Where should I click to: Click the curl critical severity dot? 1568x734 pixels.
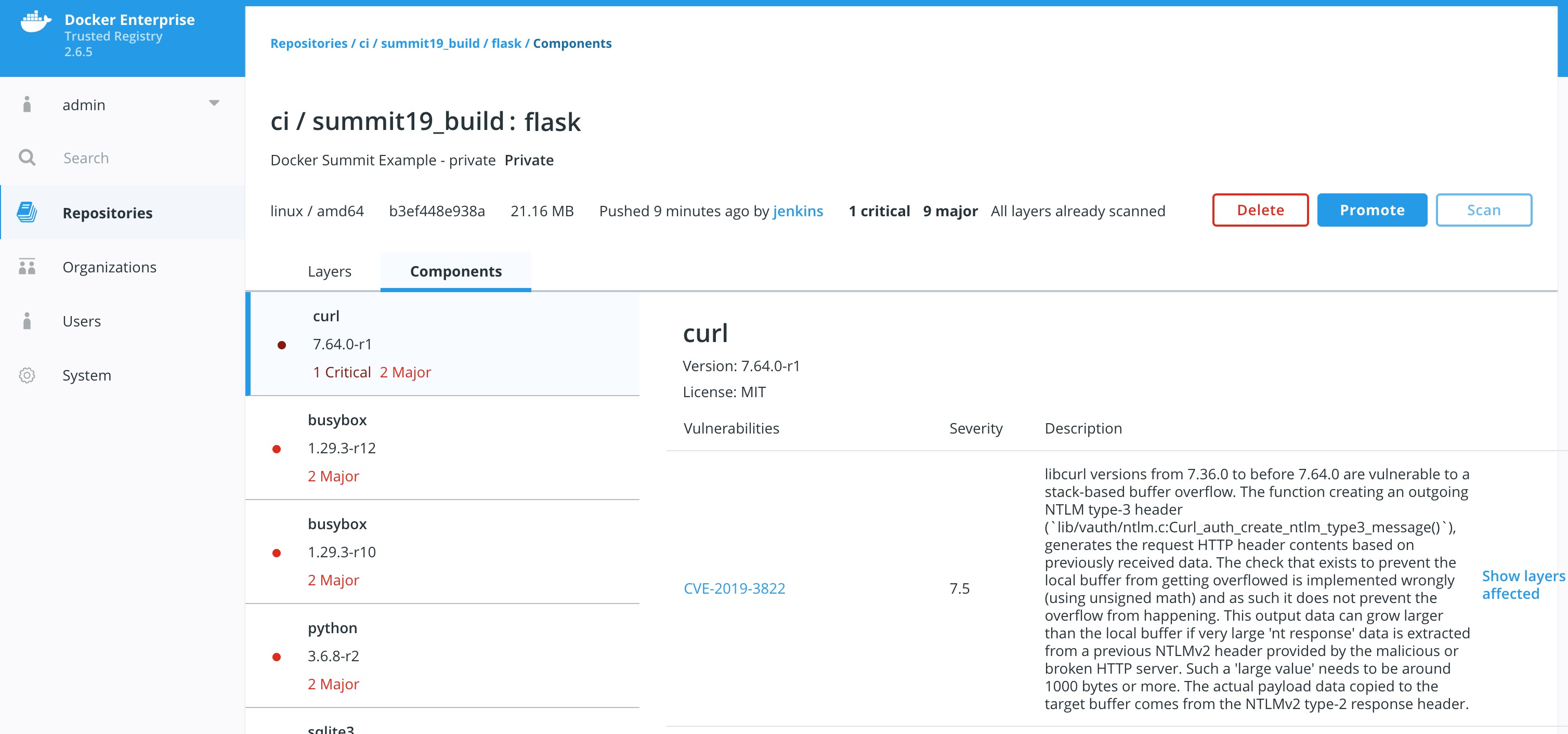(x=281, y=345)
